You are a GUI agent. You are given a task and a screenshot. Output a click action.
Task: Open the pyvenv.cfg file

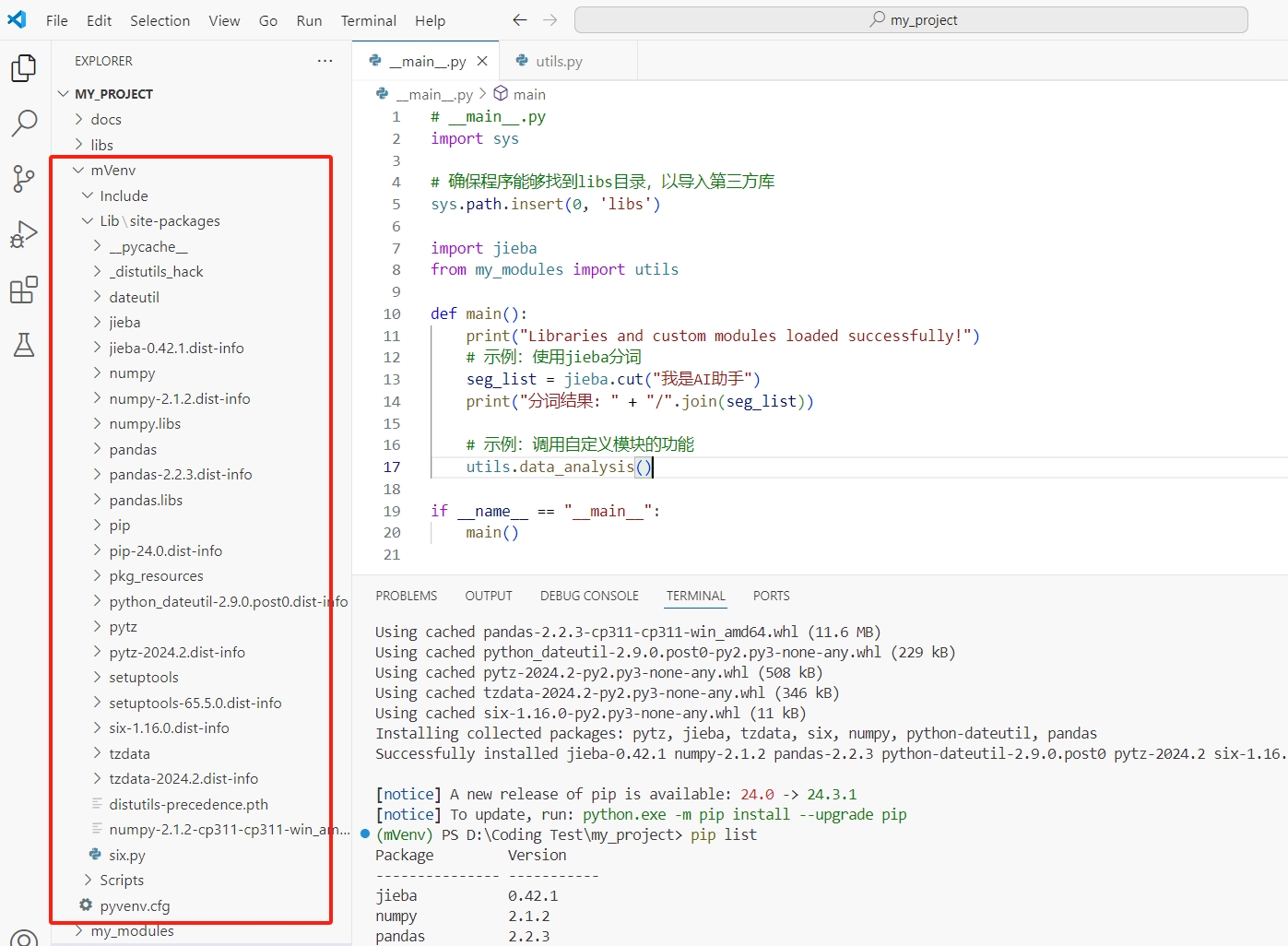201,905
